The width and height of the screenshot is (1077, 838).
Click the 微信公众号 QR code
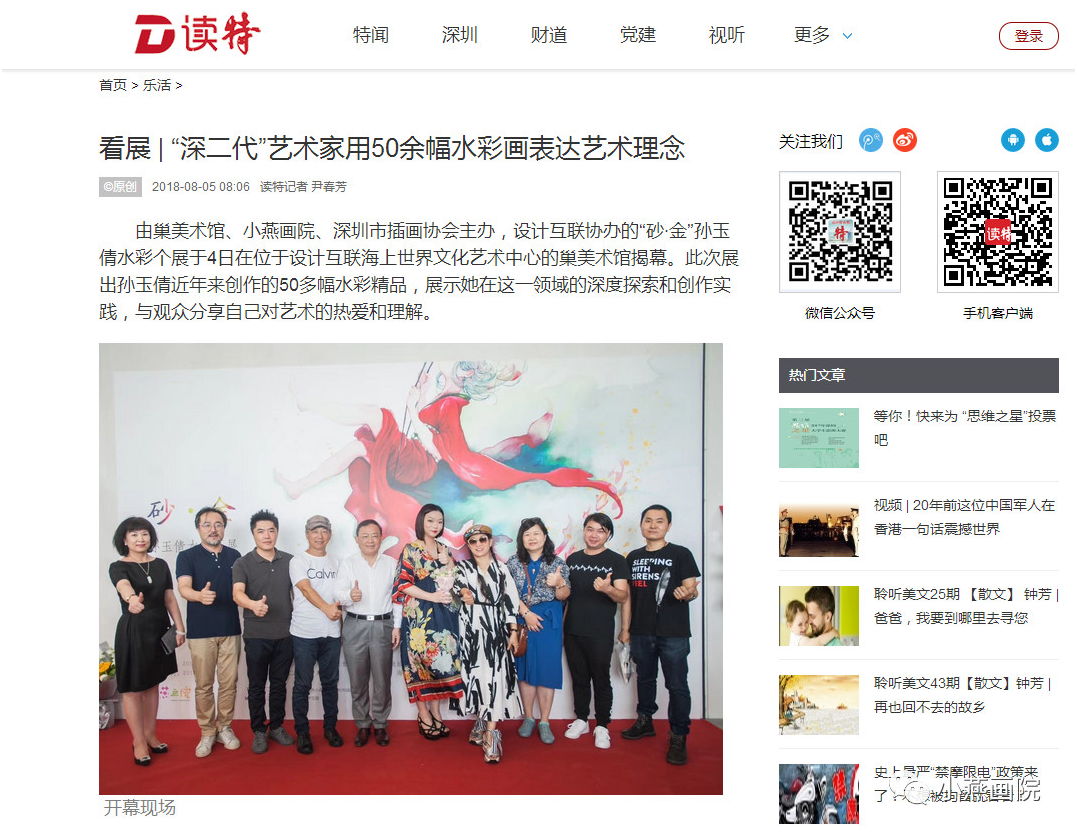point(839,231)
